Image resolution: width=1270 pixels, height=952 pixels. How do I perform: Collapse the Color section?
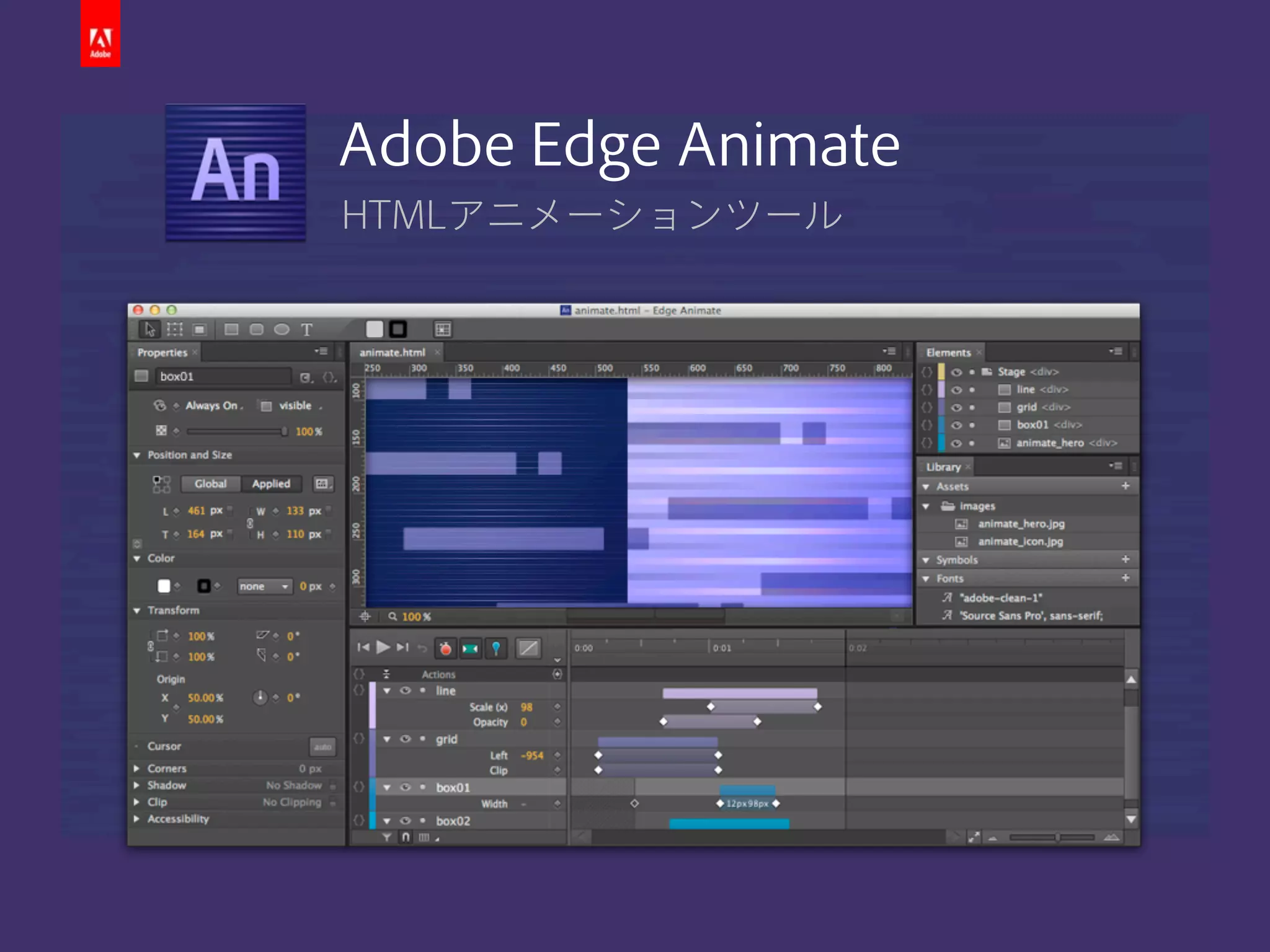click(x=136, y=558)
